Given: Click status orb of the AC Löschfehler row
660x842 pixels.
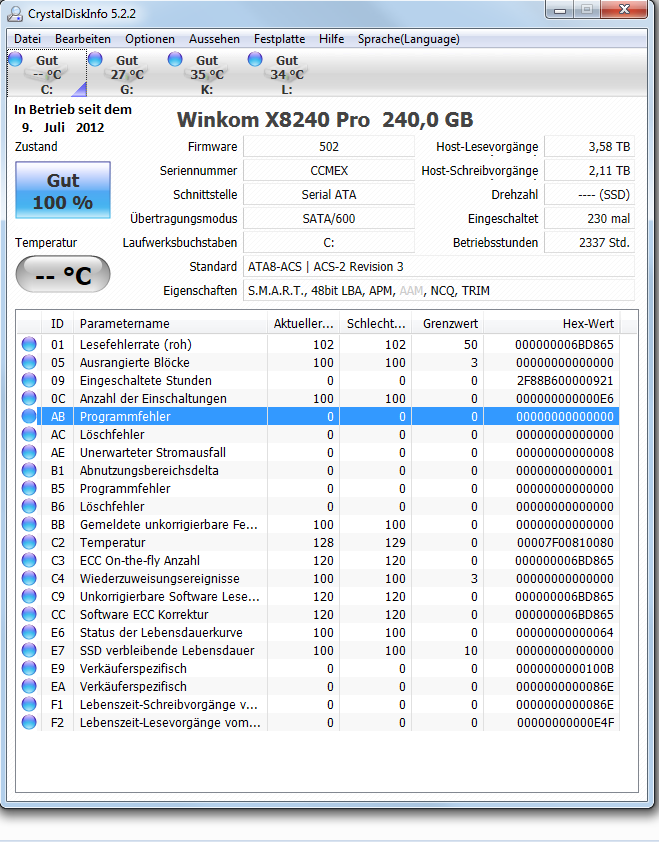Looking at the screenshot, I should point(29,434).
